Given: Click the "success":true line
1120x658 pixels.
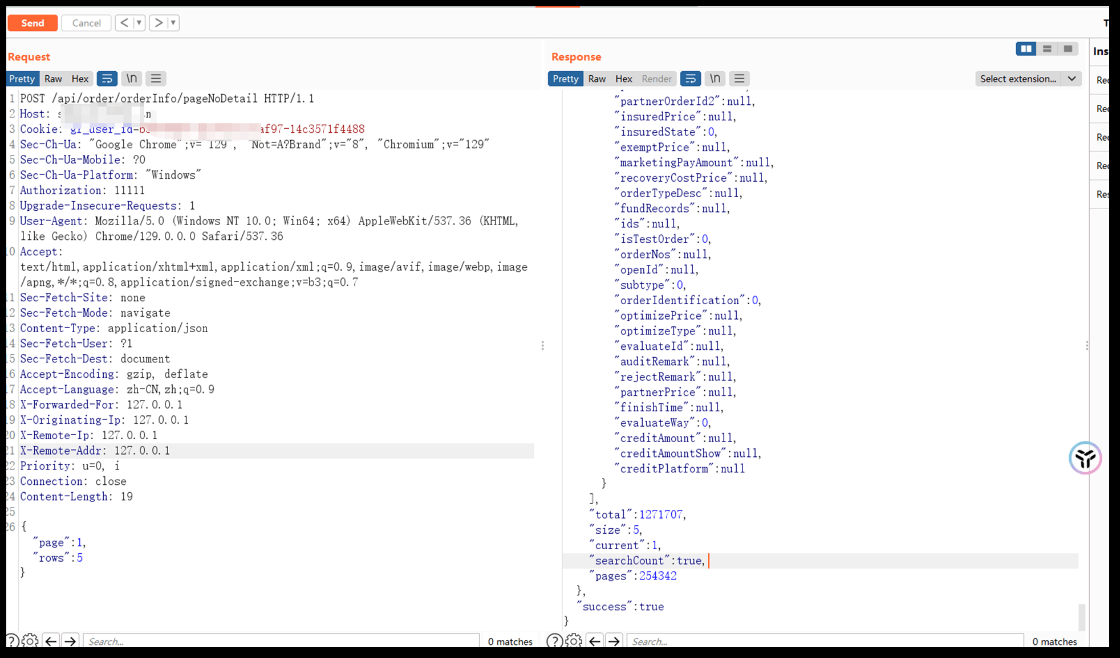Looking at the screenshot, I should 621,607.
